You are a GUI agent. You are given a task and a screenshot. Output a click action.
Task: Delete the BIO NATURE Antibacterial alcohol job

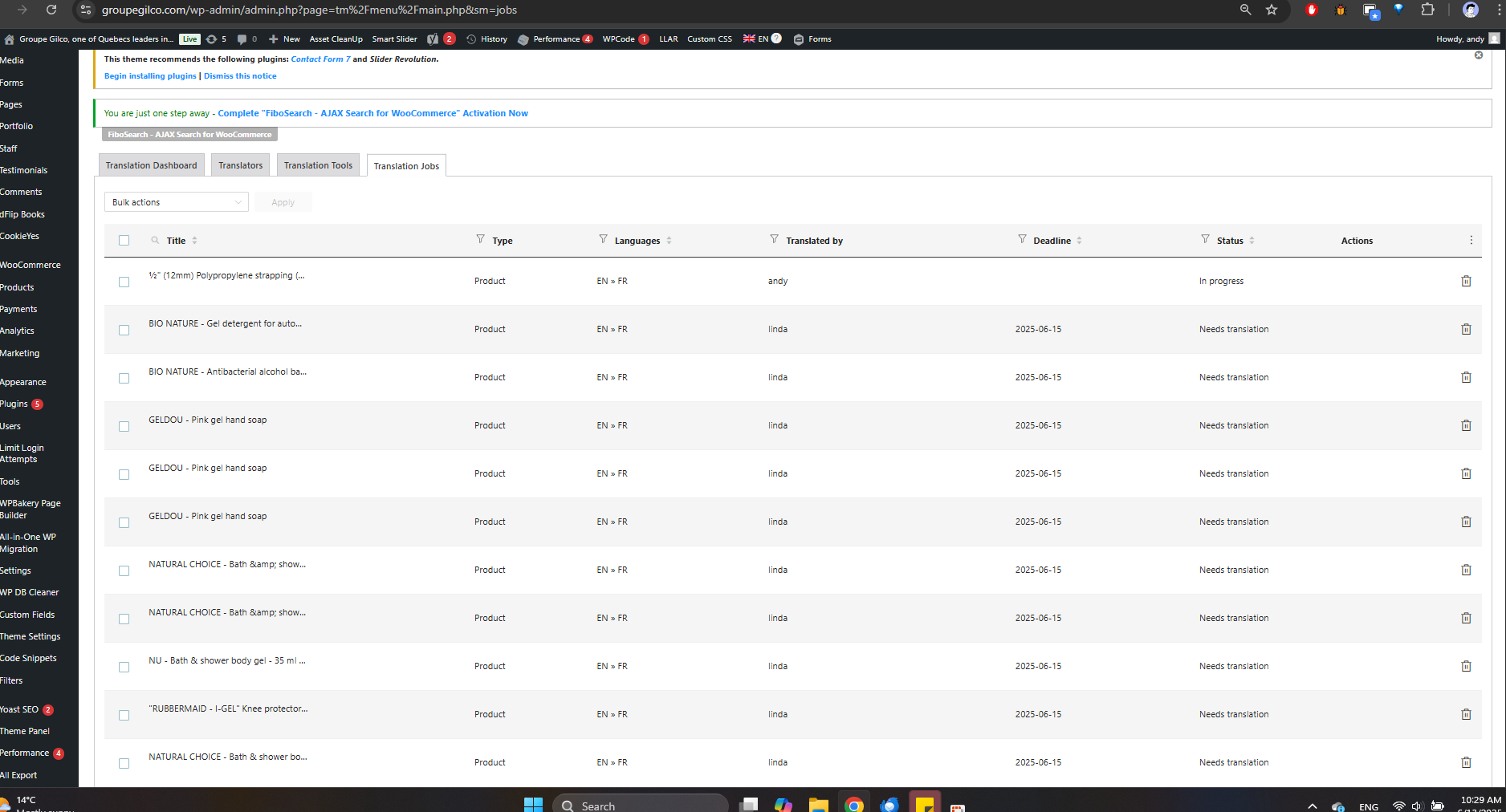pyautogui.click(x=1466, y=377)
